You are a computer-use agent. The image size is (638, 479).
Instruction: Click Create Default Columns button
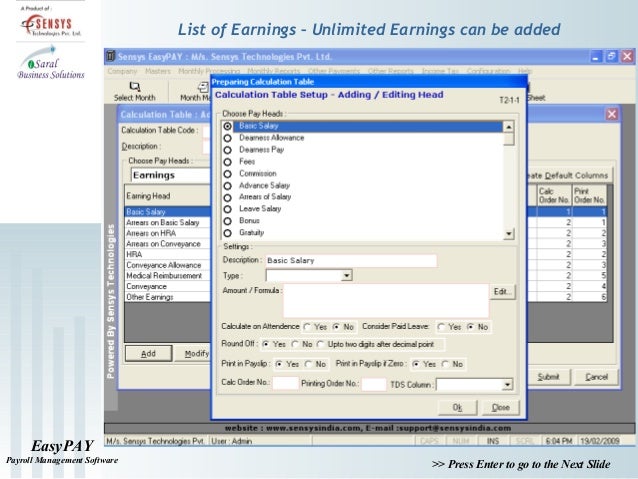[569, 175]
